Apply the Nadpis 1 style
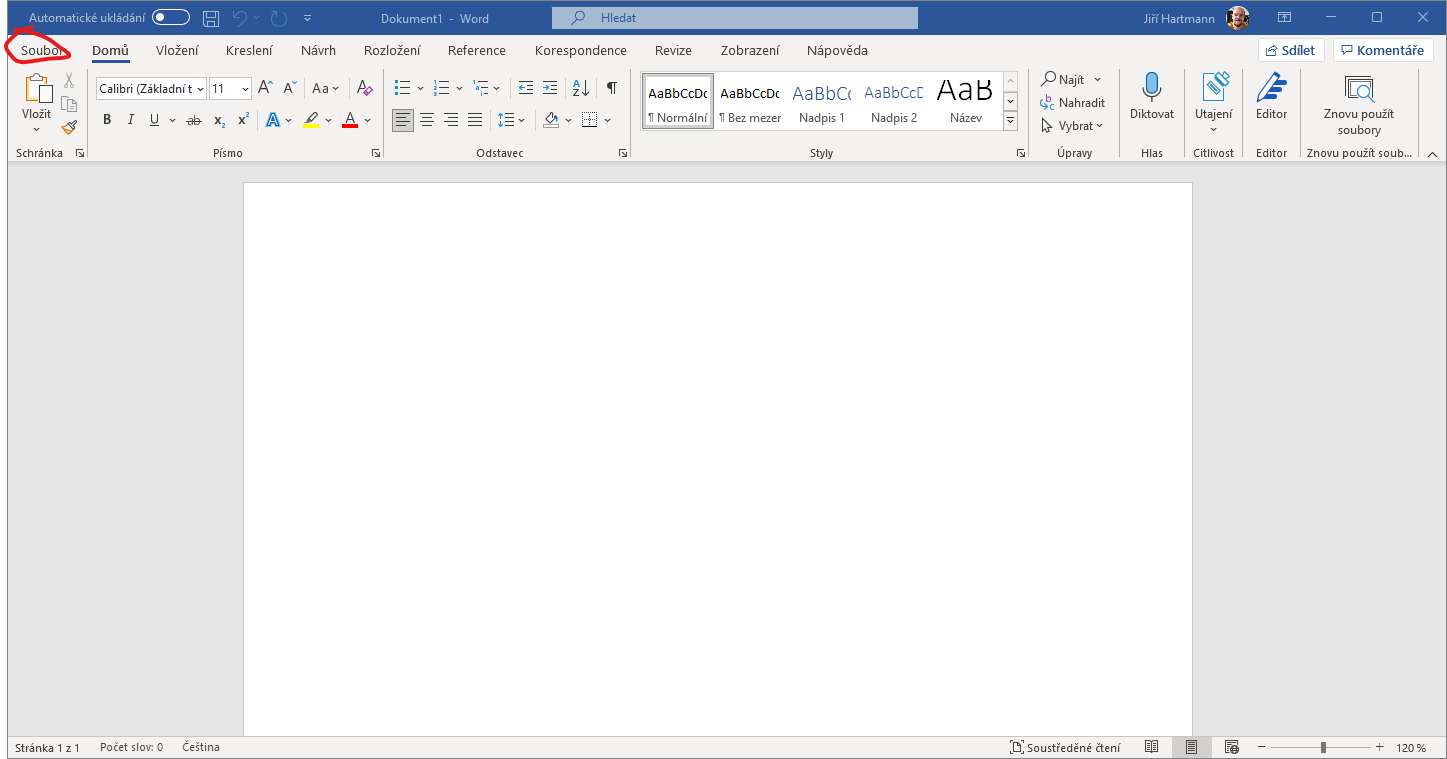The width and height of the screenshot is (1447, 759). tap(822, 101)
